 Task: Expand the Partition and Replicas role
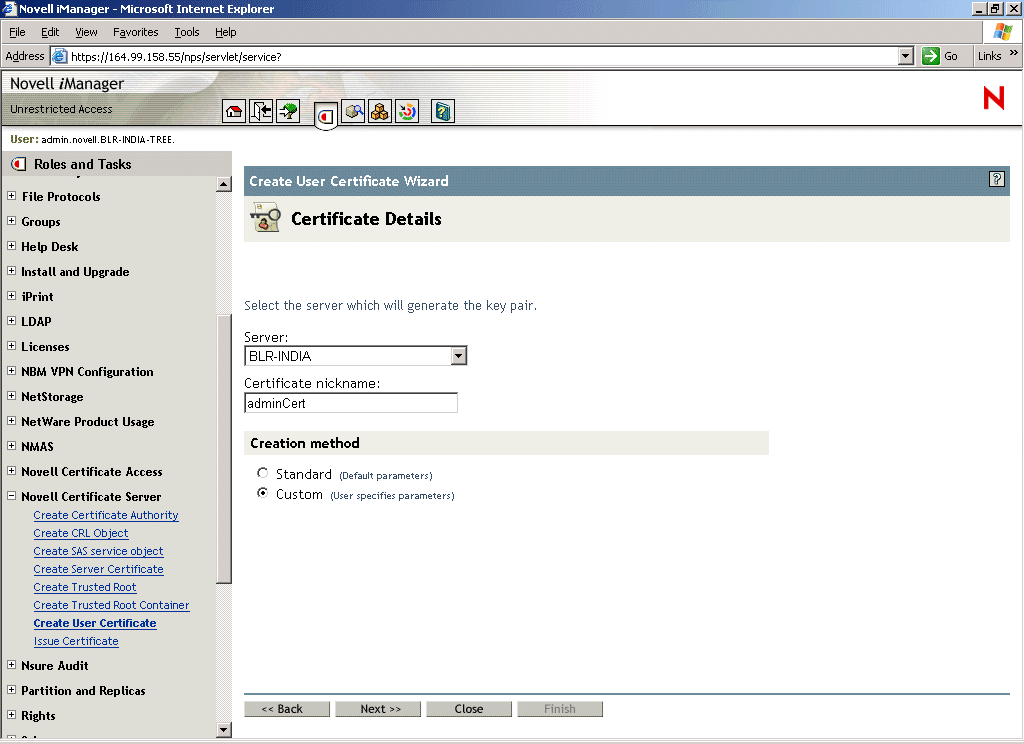(x=11, y=690)
